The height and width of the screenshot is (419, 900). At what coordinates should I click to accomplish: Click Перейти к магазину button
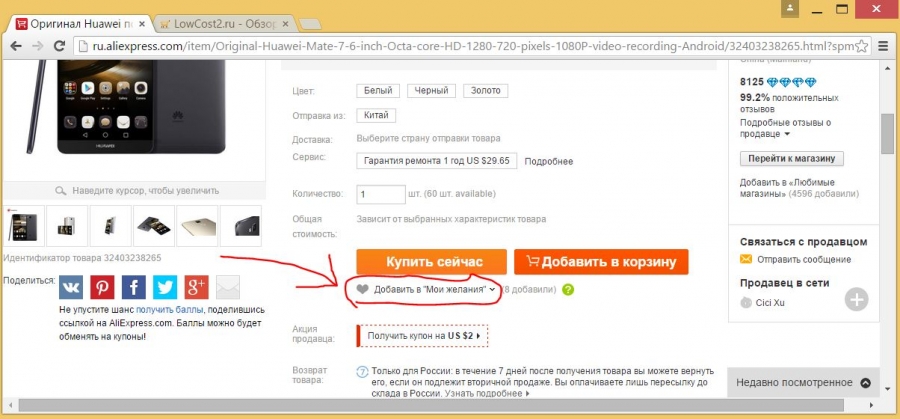coord(792,158)
